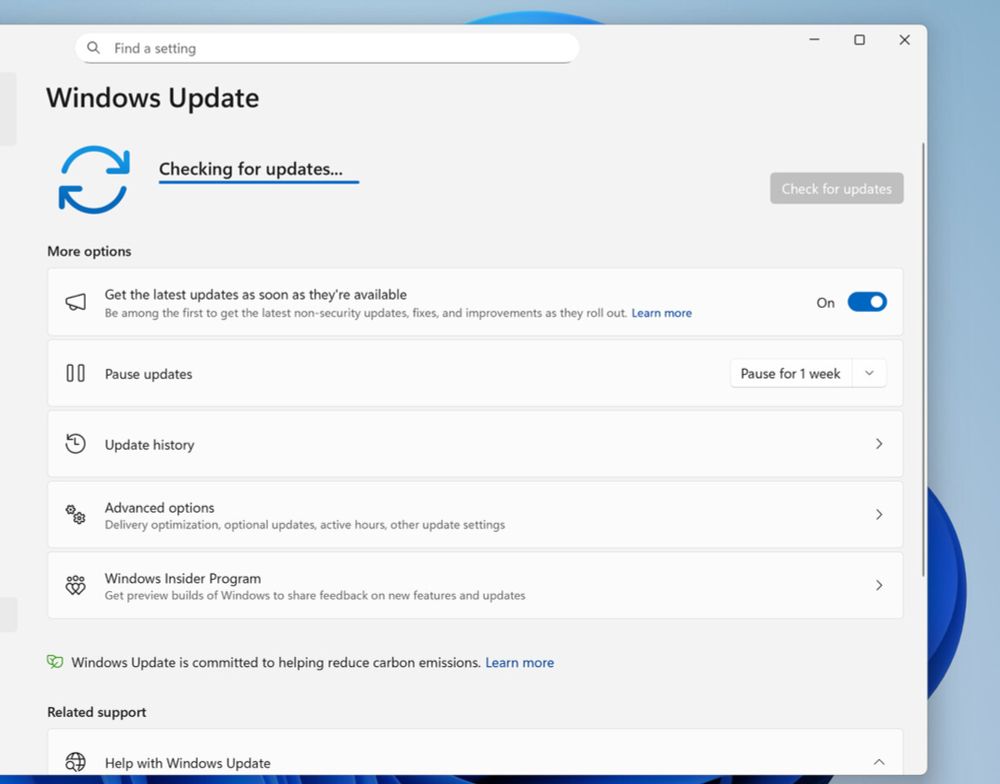The height and width of the screenshot is (784, 1000).
Task: Click the vertical scrollbar in Settings window
Action: click(x=923, y=360)
